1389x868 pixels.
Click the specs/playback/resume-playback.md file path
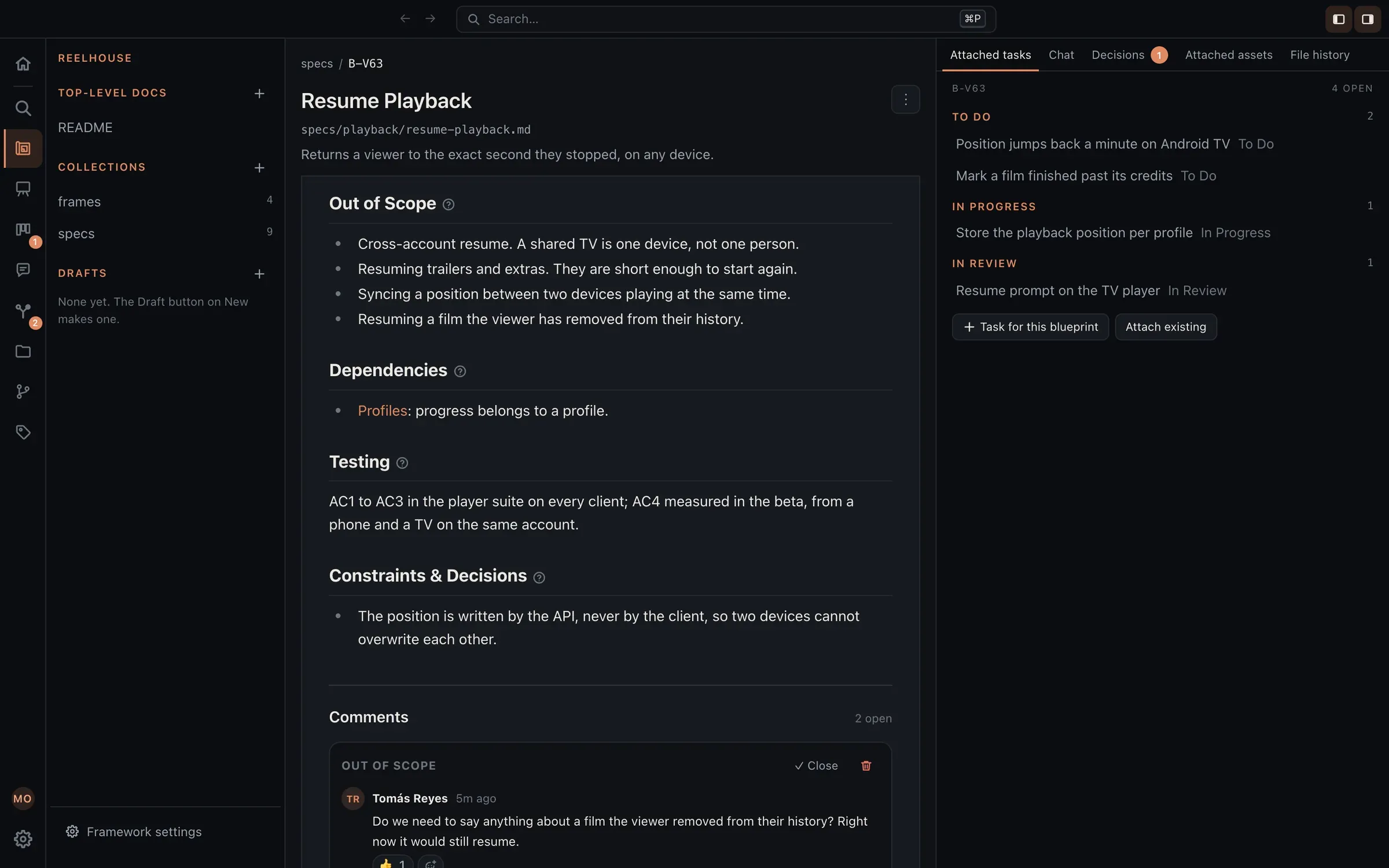pyautogui.click(x=416, y=130)
